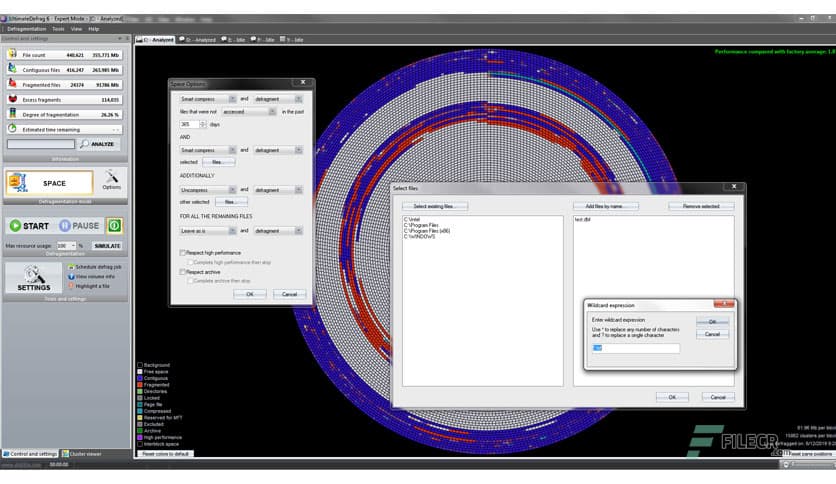Click files button next to other selected
Screen dimensions: 836x484
pos(231,202)
